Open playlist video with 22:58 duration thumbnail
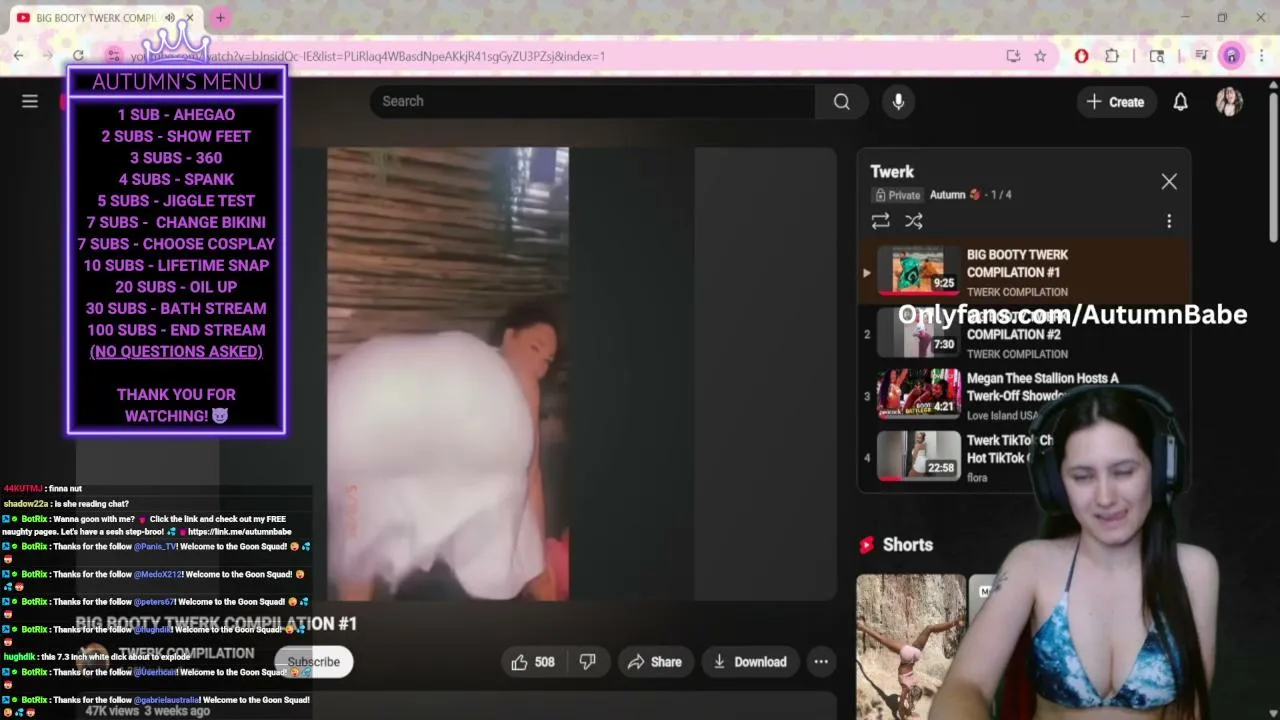 [x=918, y=457]
